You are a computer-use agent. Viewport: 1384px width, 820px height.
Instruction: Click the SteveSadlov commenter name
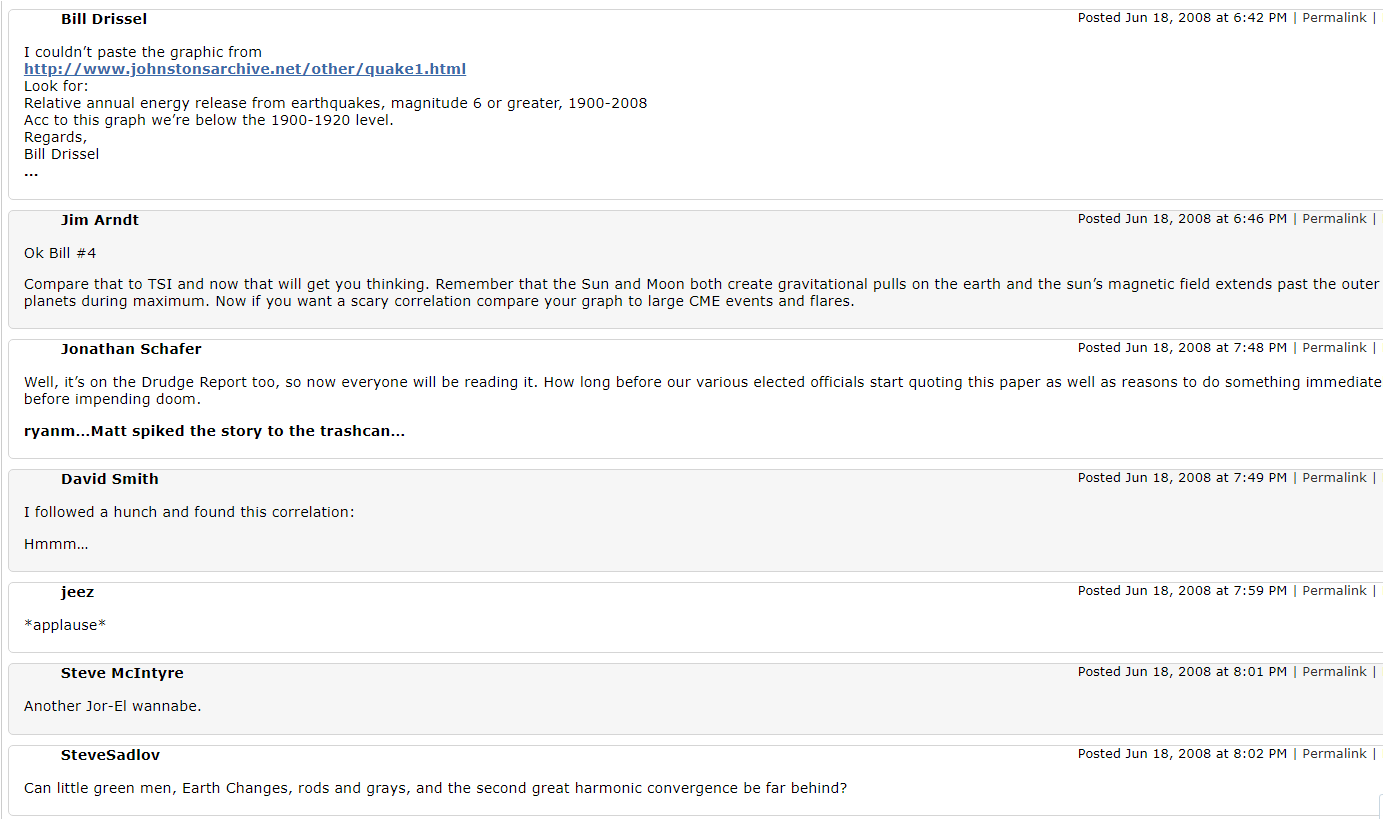tap(110, 755)
